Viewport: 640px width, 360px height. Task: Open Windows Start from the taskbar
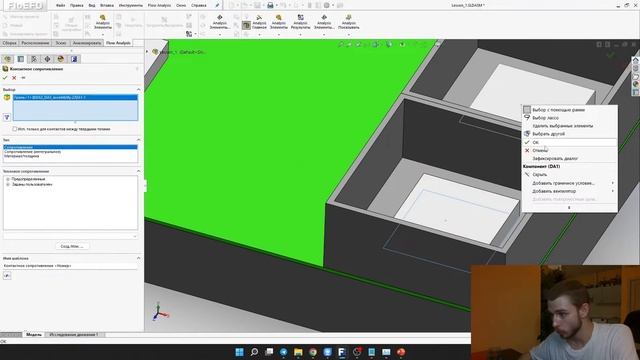(x=240, y=352)
